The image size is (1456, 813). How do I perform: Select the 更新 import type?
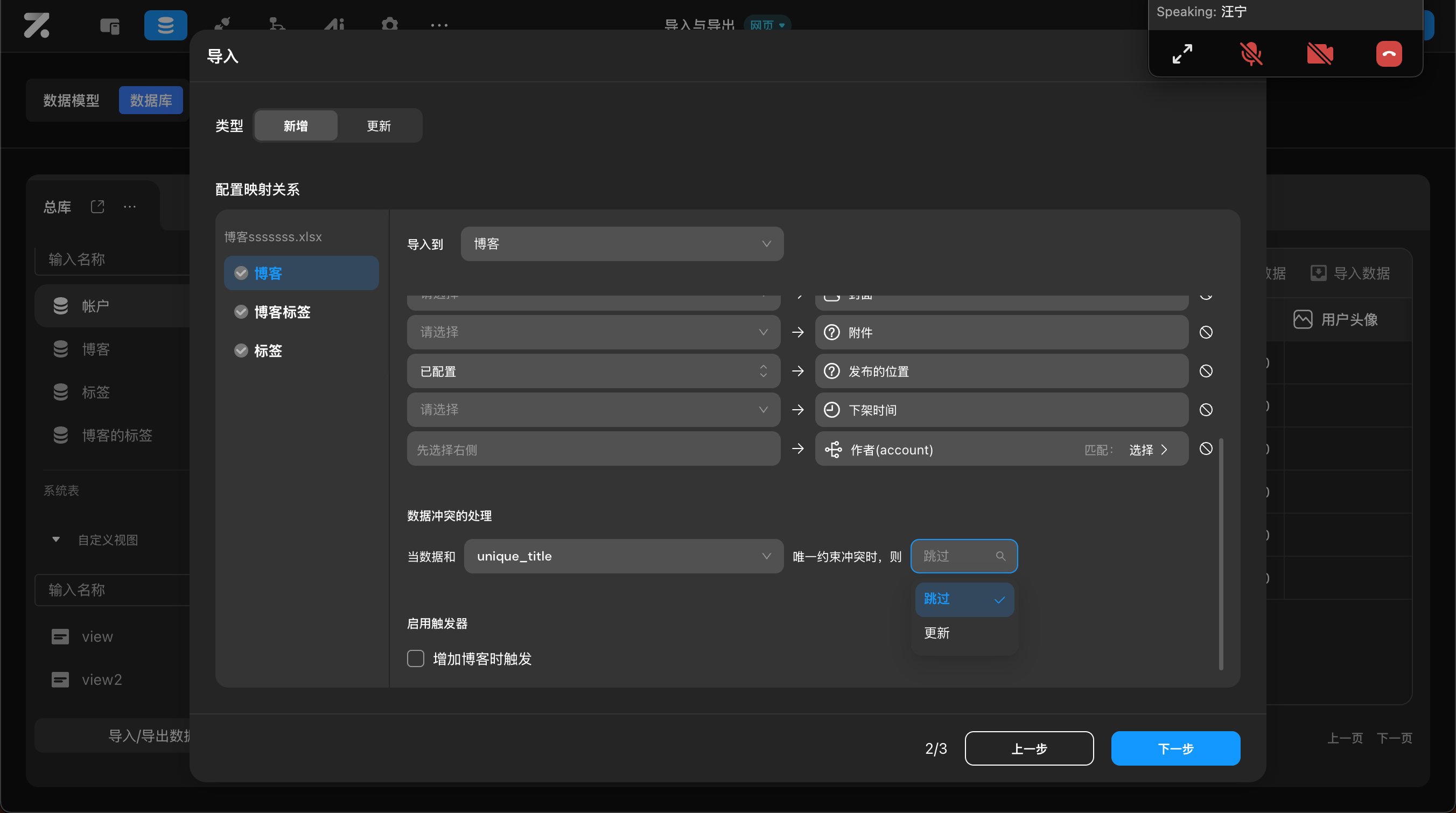(x=379, y=125)
